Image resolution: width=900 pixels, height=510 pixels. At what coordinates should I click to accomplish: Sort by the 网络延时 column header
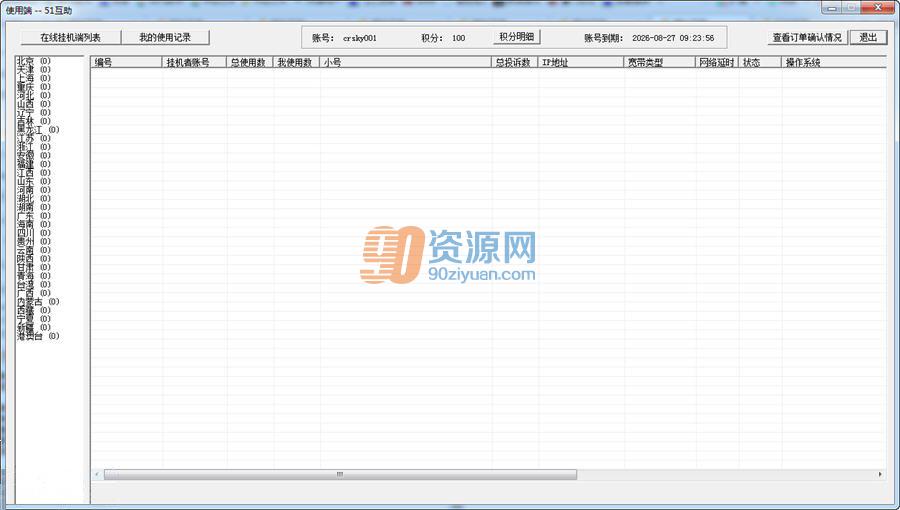coord(717,62)
